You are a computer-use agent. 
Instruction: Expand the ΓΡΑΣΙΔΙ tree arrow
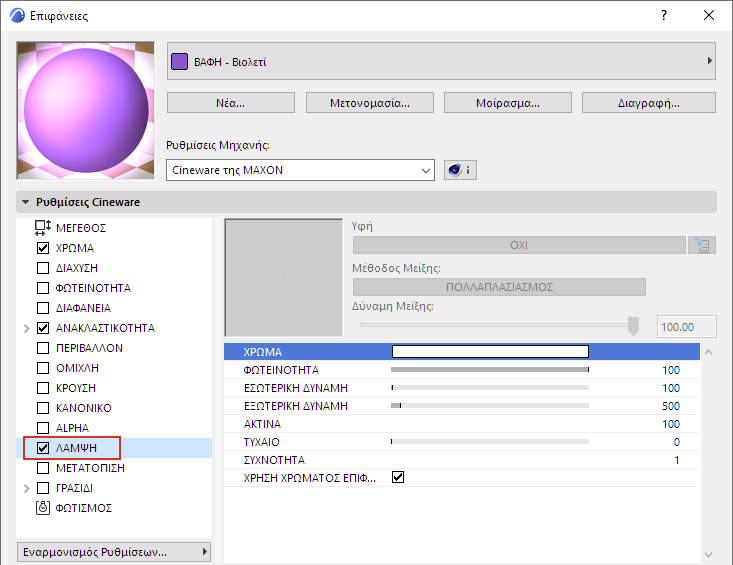tap(27, 488)
